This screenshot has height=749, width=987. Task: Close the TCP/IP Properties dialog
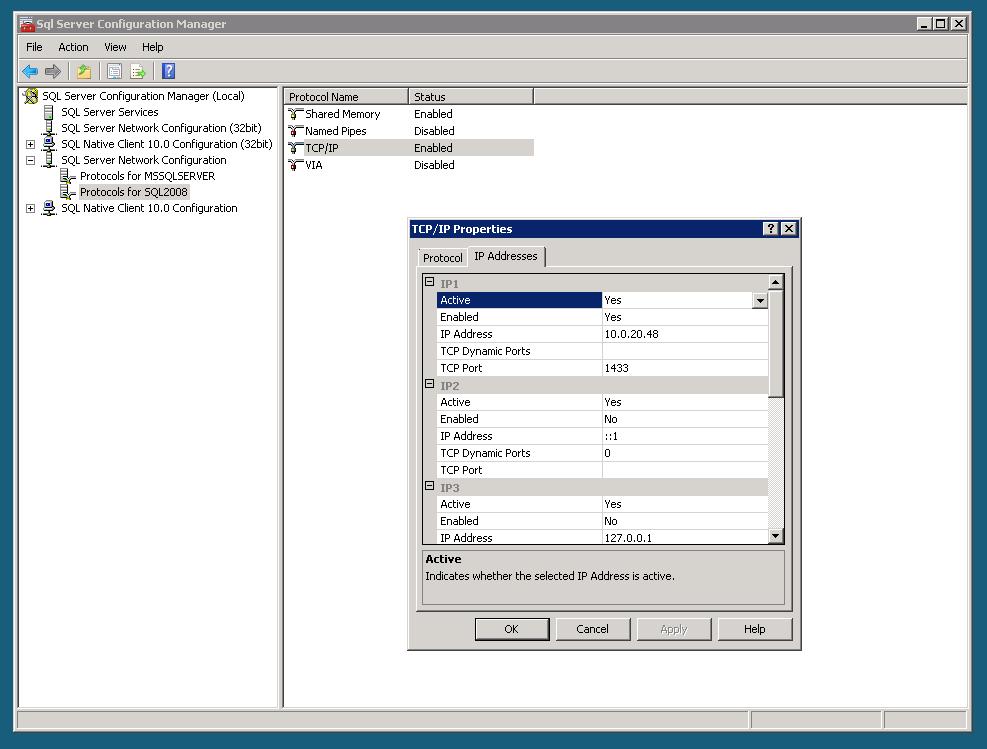[789, 228]
